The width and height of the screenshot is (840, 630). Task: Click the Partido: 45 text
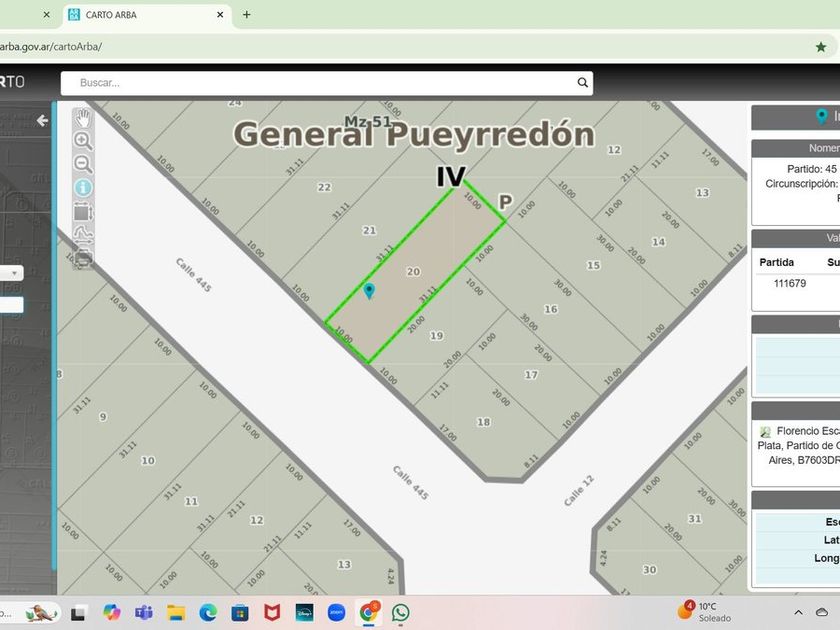[812, 169]
